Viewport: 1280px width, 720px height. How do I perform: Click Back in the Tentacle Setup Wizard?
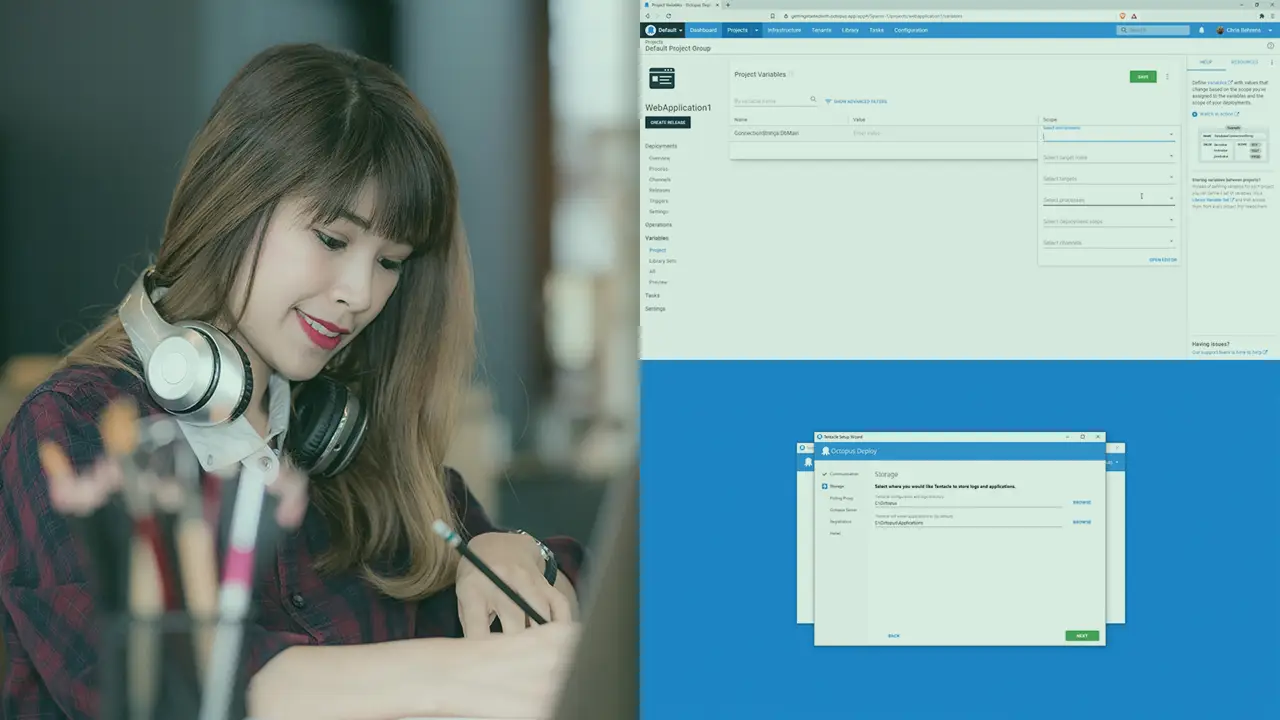pyautogui.click(x=894, y=636)
